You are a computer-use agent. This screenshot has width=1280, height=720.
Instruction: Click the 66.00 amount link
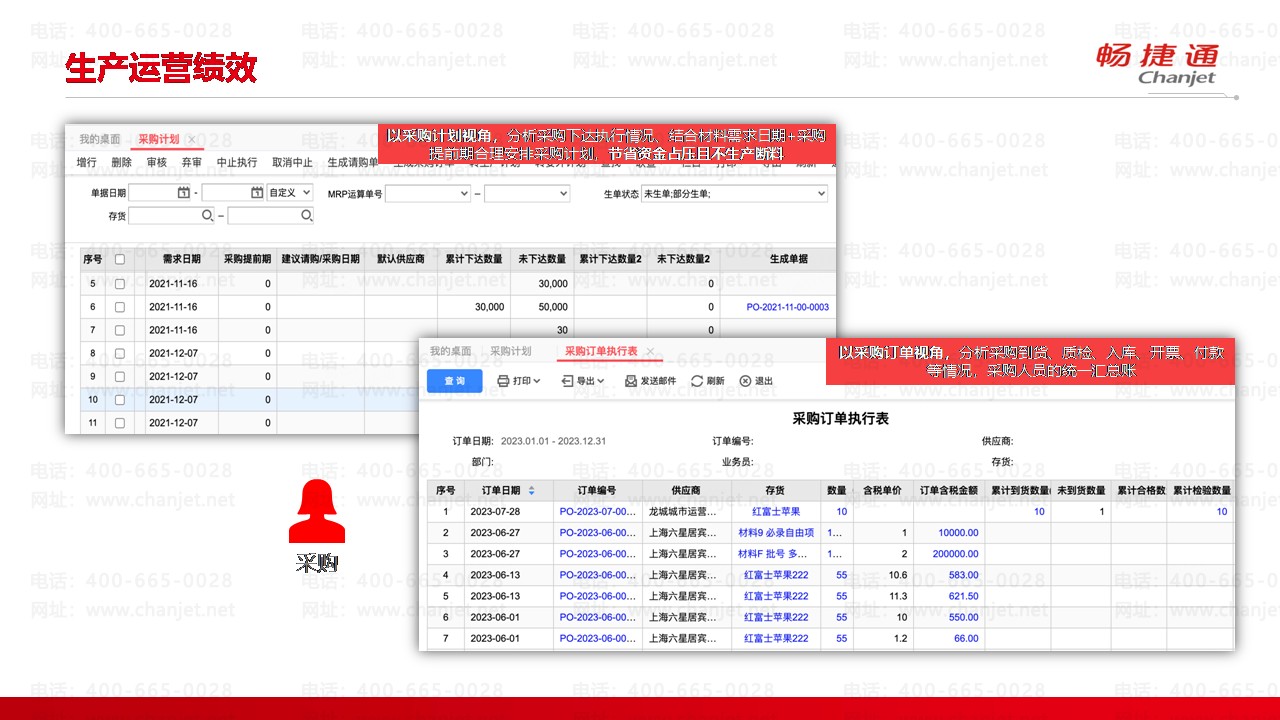click(966, 638)
